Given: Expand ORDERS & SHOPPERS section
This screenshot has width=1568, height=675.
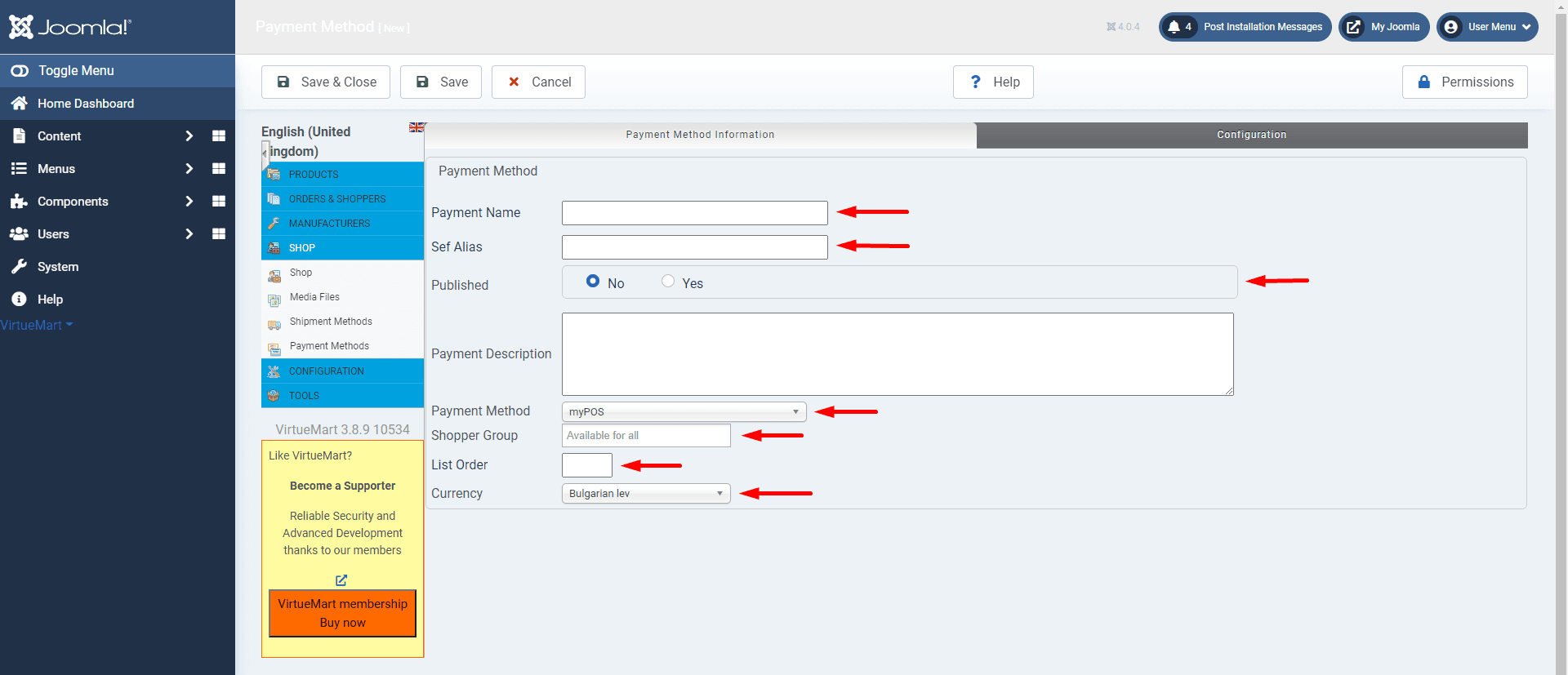Looking at the screenshot, I should (x=342, y=199).
